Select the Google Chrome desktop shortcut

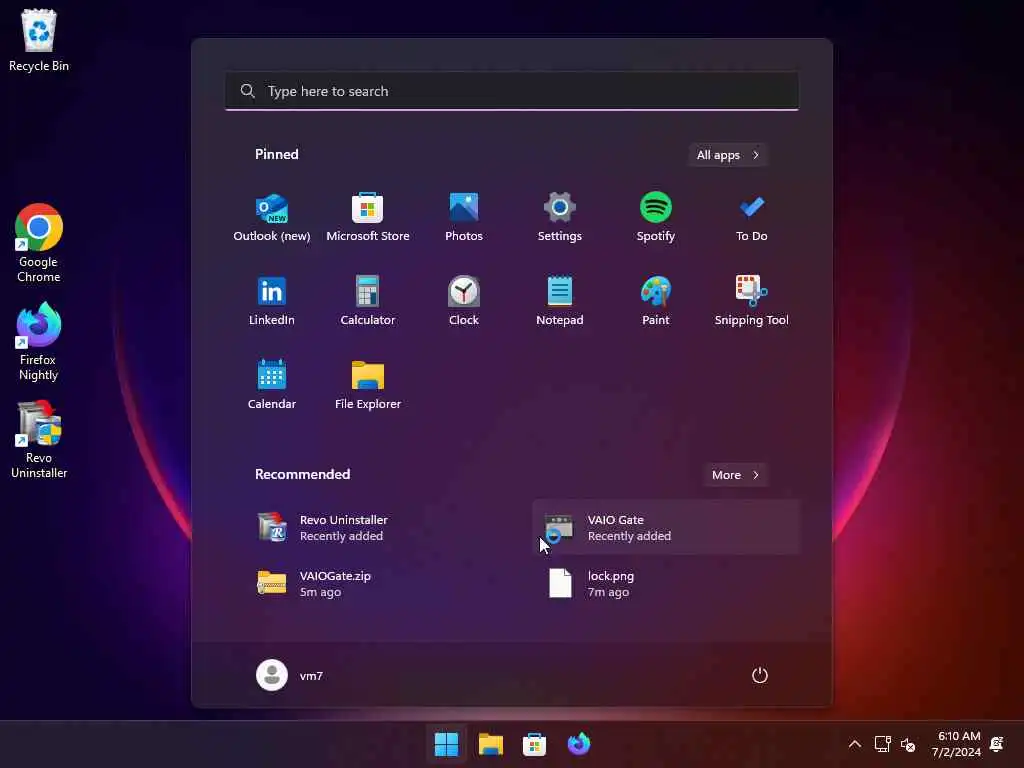(x=39, y=243)
